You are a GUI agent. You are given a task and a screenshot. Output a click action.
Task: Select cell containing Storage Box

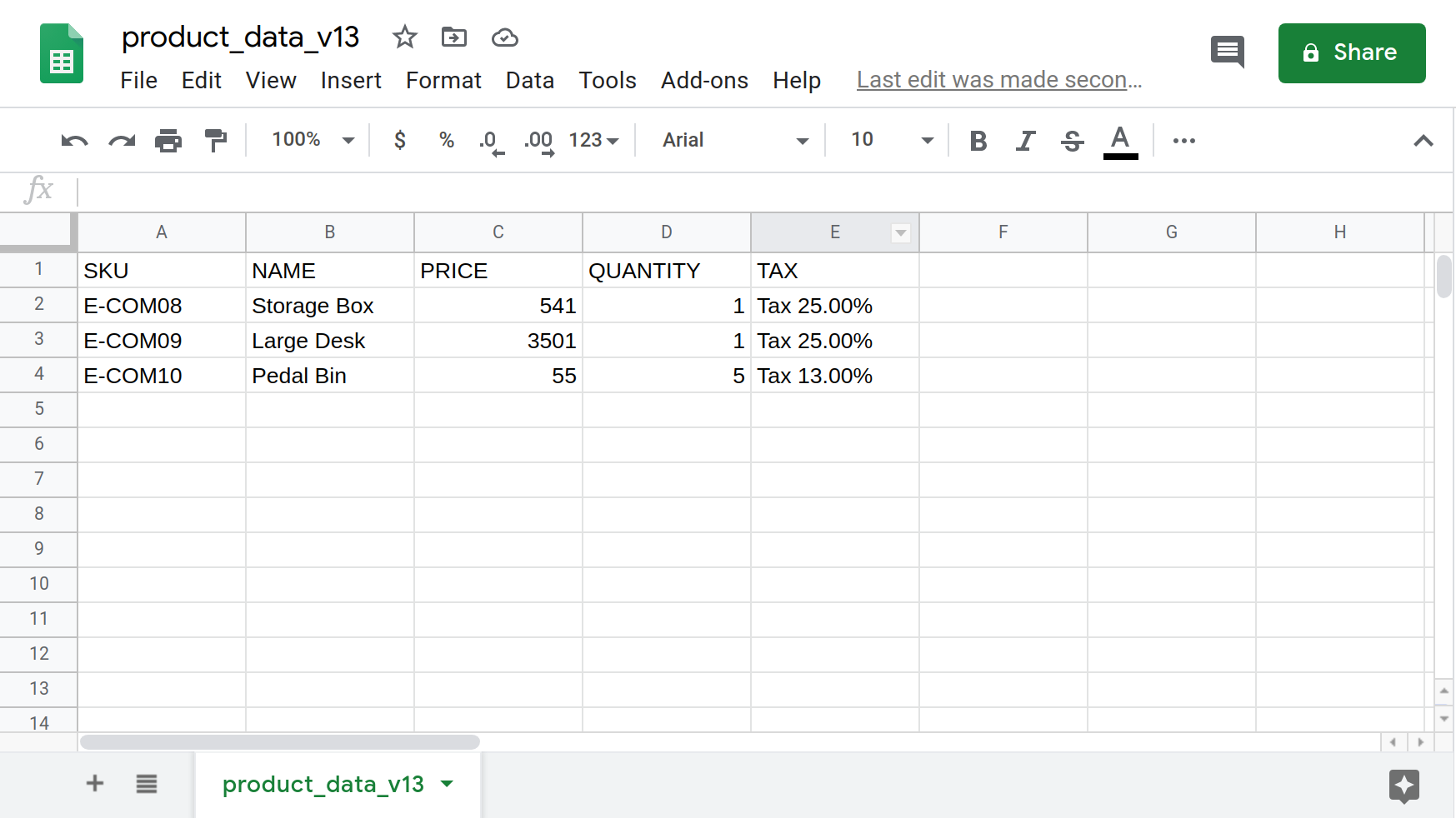coord(330,306)
